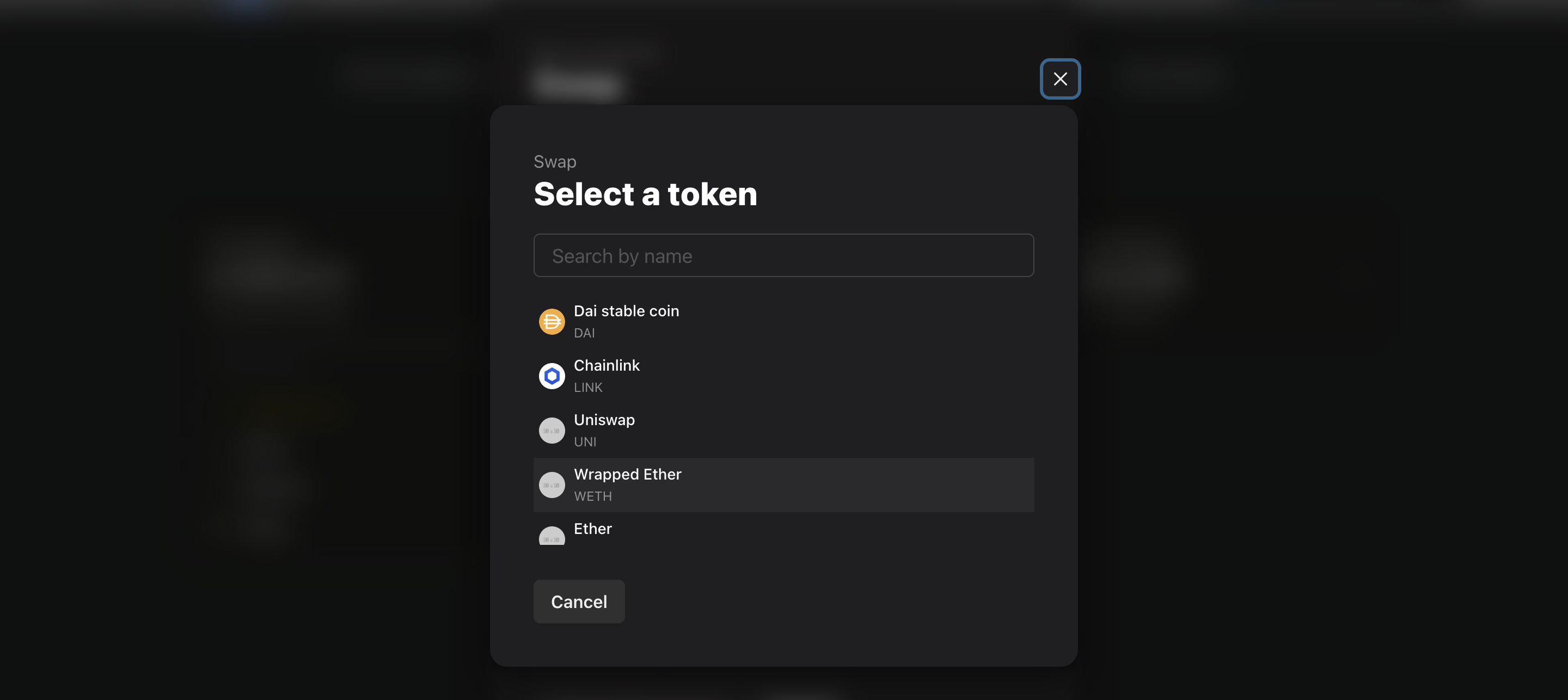Viewport: 1568px width, 700px height.
Task: Focus the Search by name field
Action: (x=783, y=255)
